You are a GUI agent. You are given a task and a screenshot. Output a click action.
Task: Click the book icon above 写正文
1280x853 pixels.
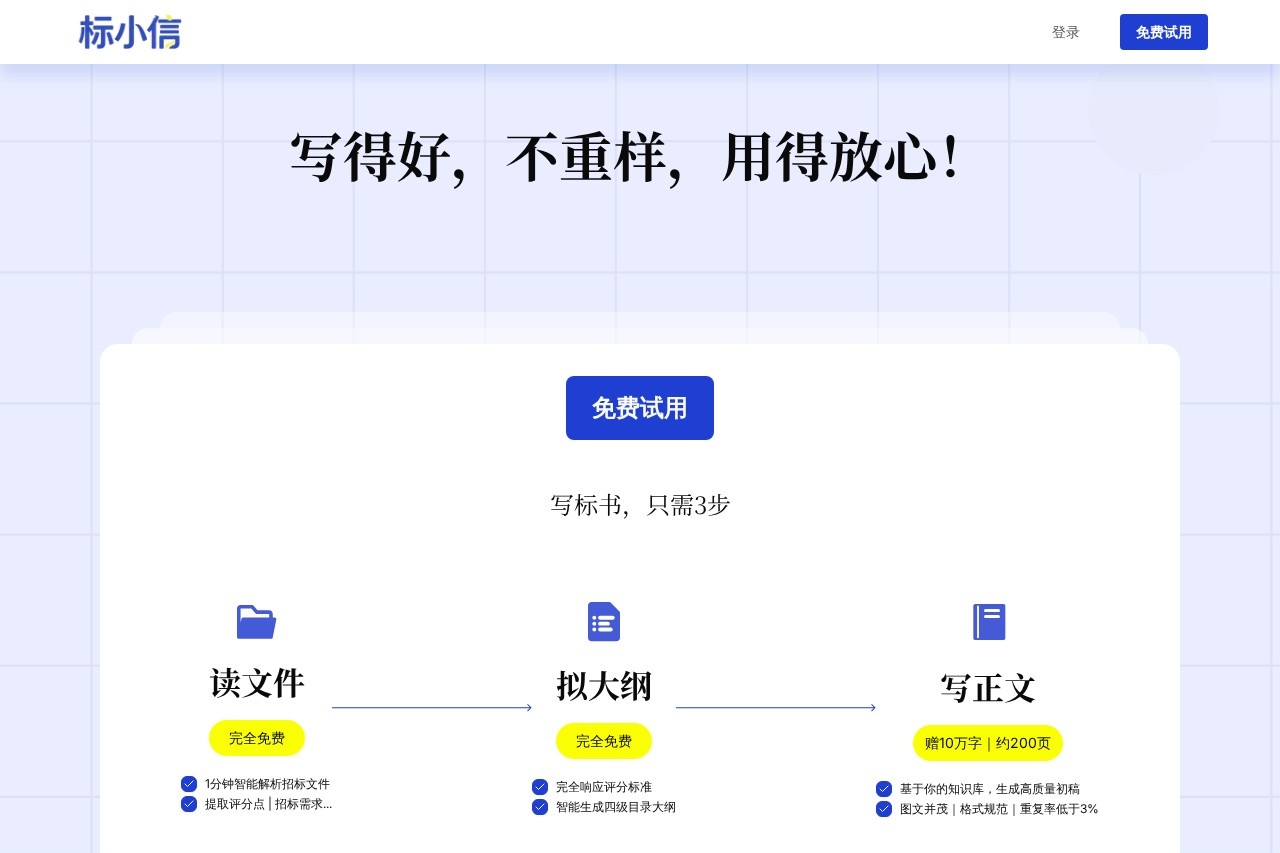pos(989,622)
